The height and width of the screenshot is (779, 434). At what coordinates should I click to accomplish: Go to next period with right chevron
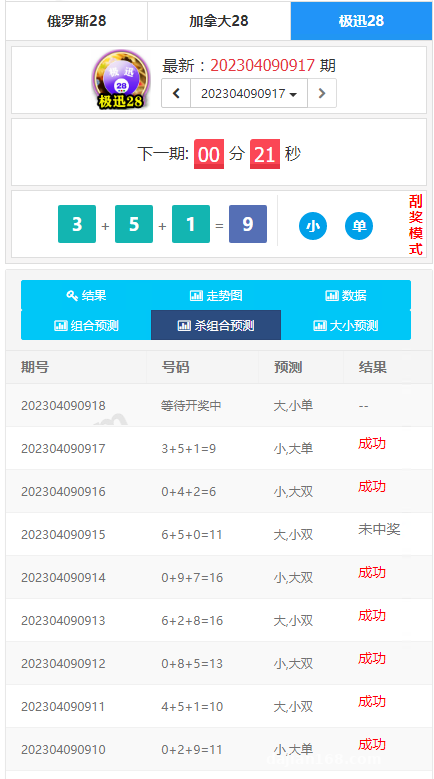point(322,93)
